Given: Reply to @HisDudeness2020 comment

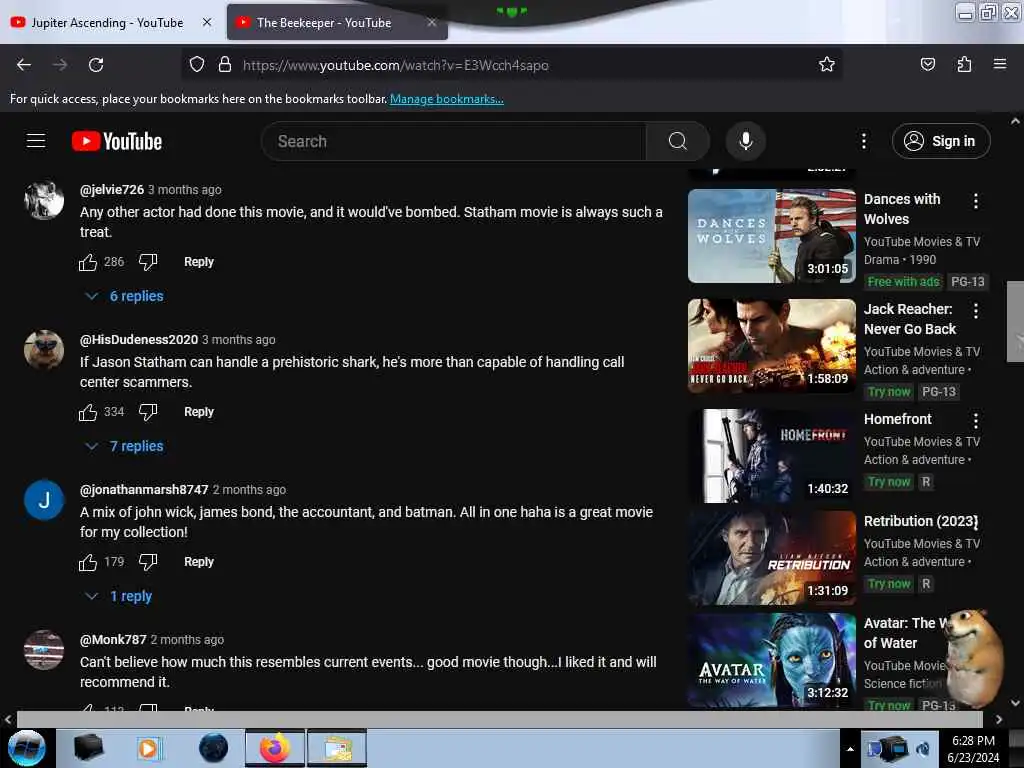Looking at the screenshot, I should click(199, 412).
